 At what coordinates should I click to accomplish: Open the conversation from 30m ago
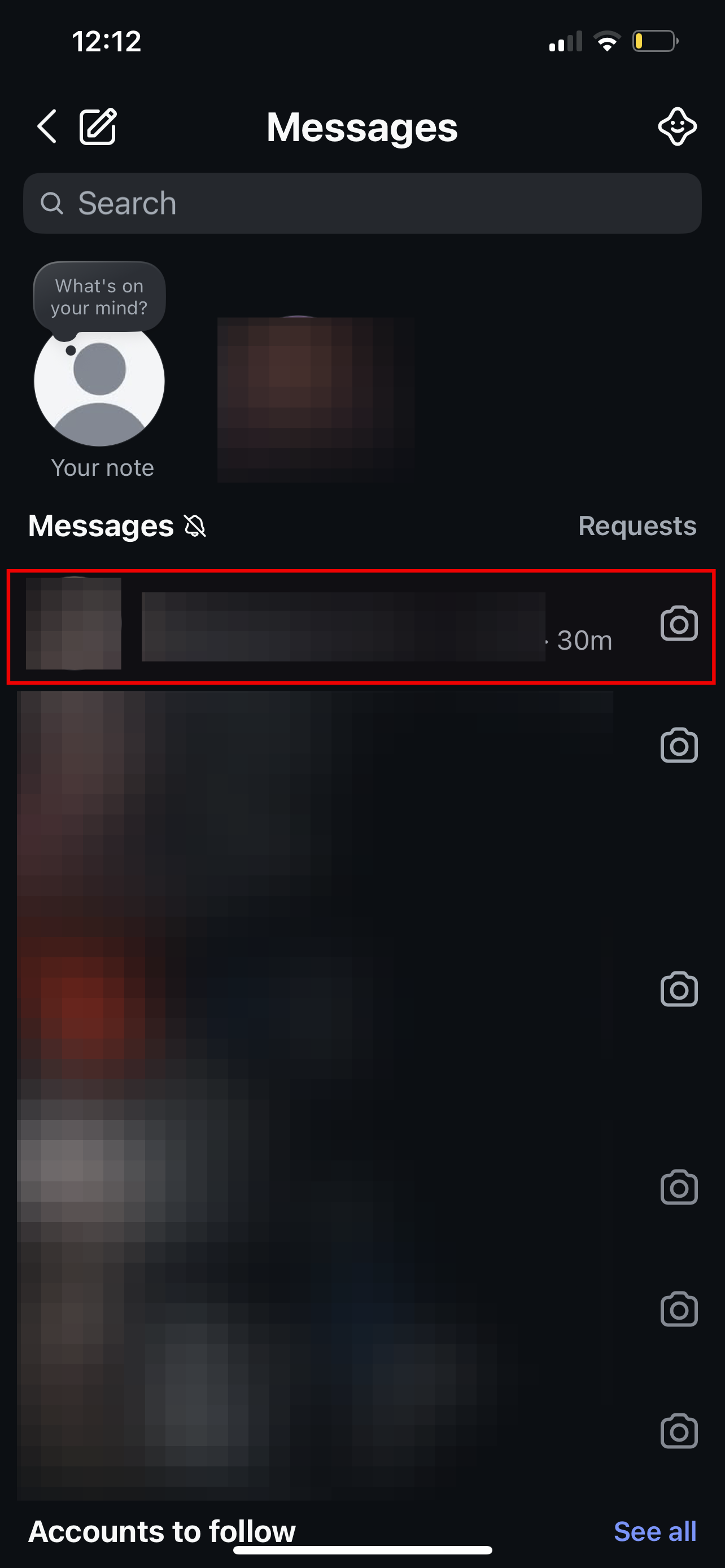click(x=361, y=627)
